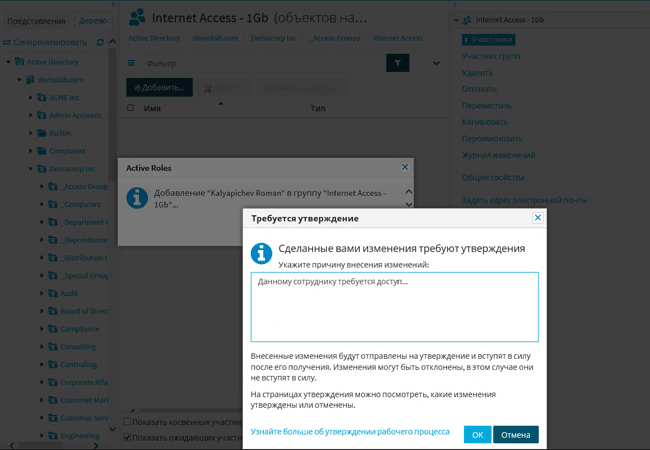
Task: Expand the ACME Inc tree node
Action: click(x=30, y=97)
